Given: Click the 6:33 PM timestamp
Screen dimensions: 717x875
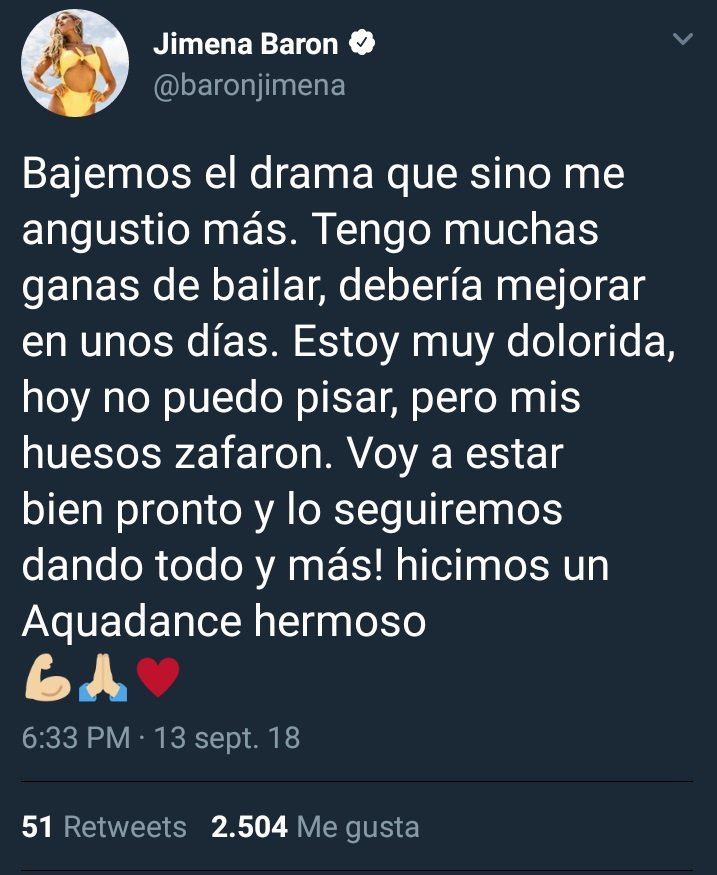Looking at the screenshot, I should click(x=76, y=738).
